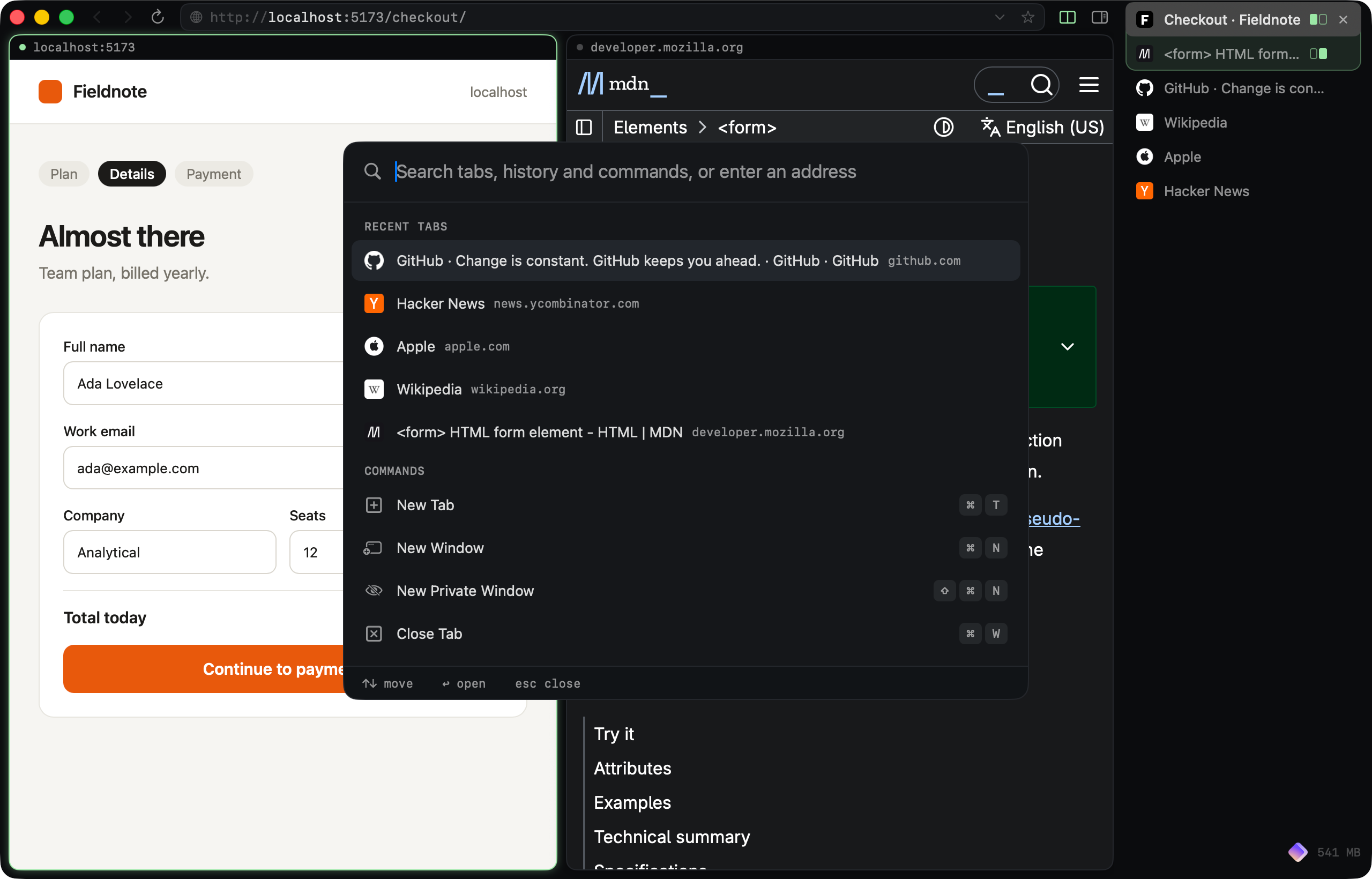Click the Try it link on MDN

click(x=614, y=733)
